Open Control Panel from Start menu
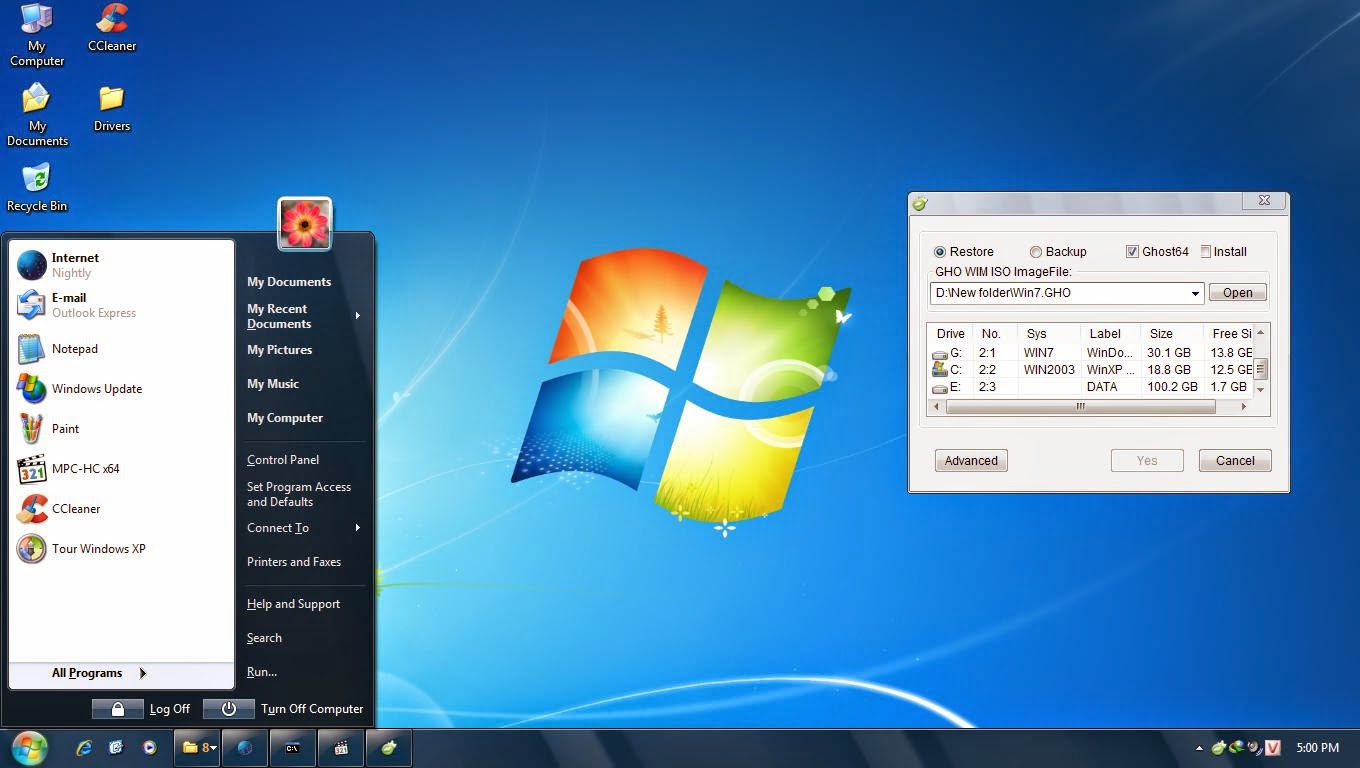Image resolution: width=1360 pixels, height=768 pixels. point(283,460)
